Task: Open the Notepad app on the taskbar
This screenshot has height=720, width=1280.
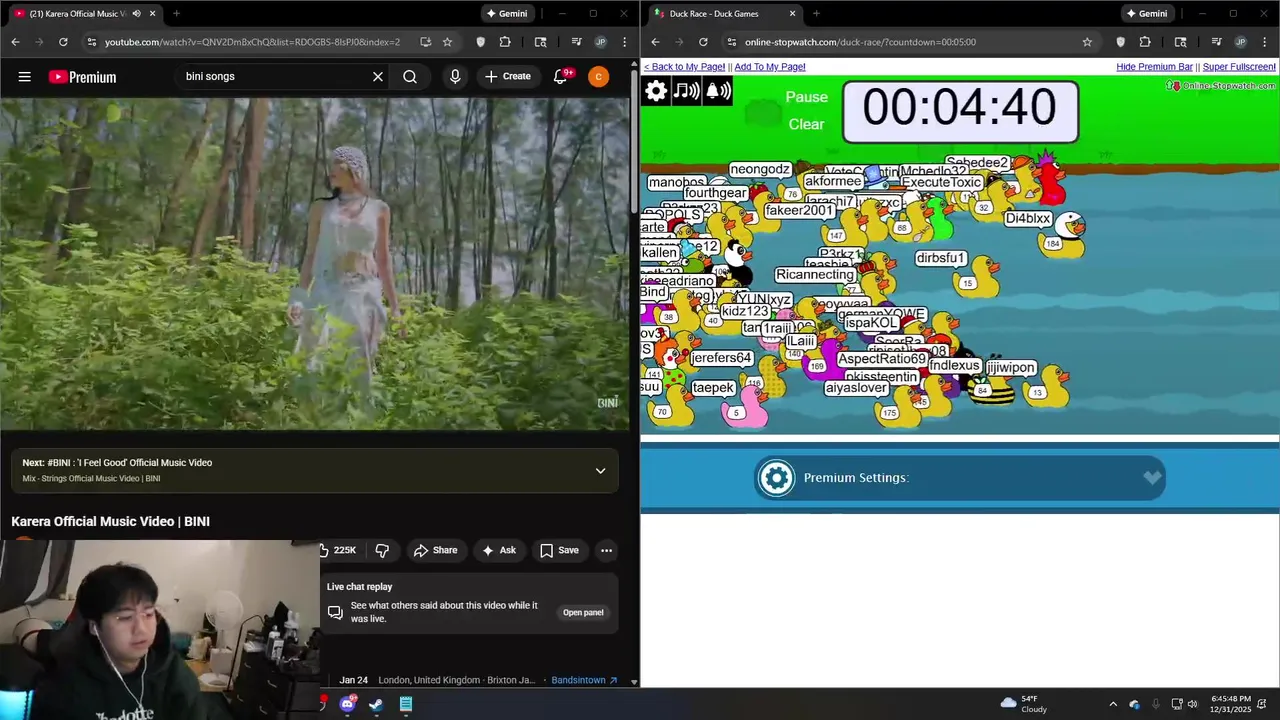Action: pyautogui.click(x=406, y=704)
